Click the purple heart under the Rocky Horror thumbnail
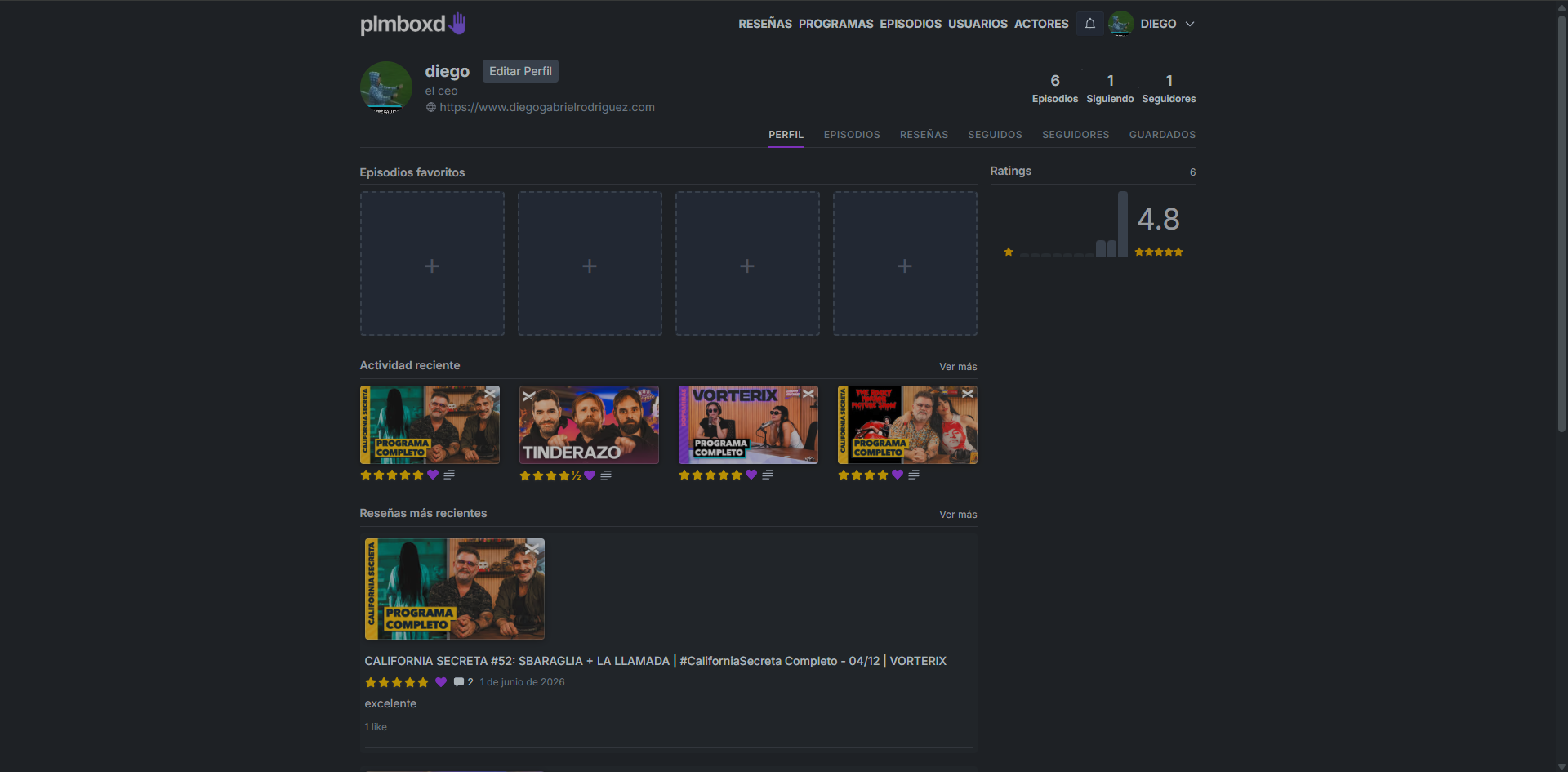This screenshot has height=772, width=1568. click(898, 475)
